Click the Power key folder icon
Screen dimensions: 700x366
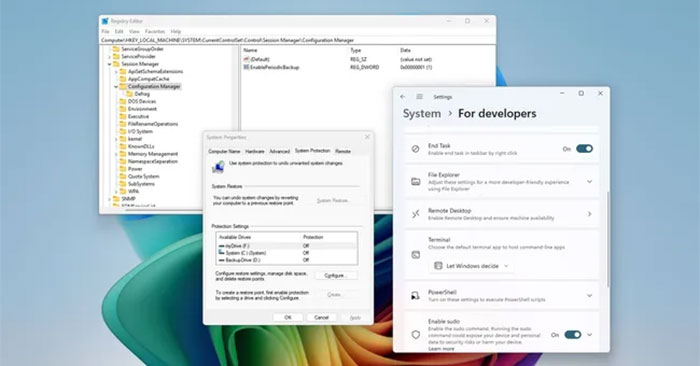(x=123, y=169)
